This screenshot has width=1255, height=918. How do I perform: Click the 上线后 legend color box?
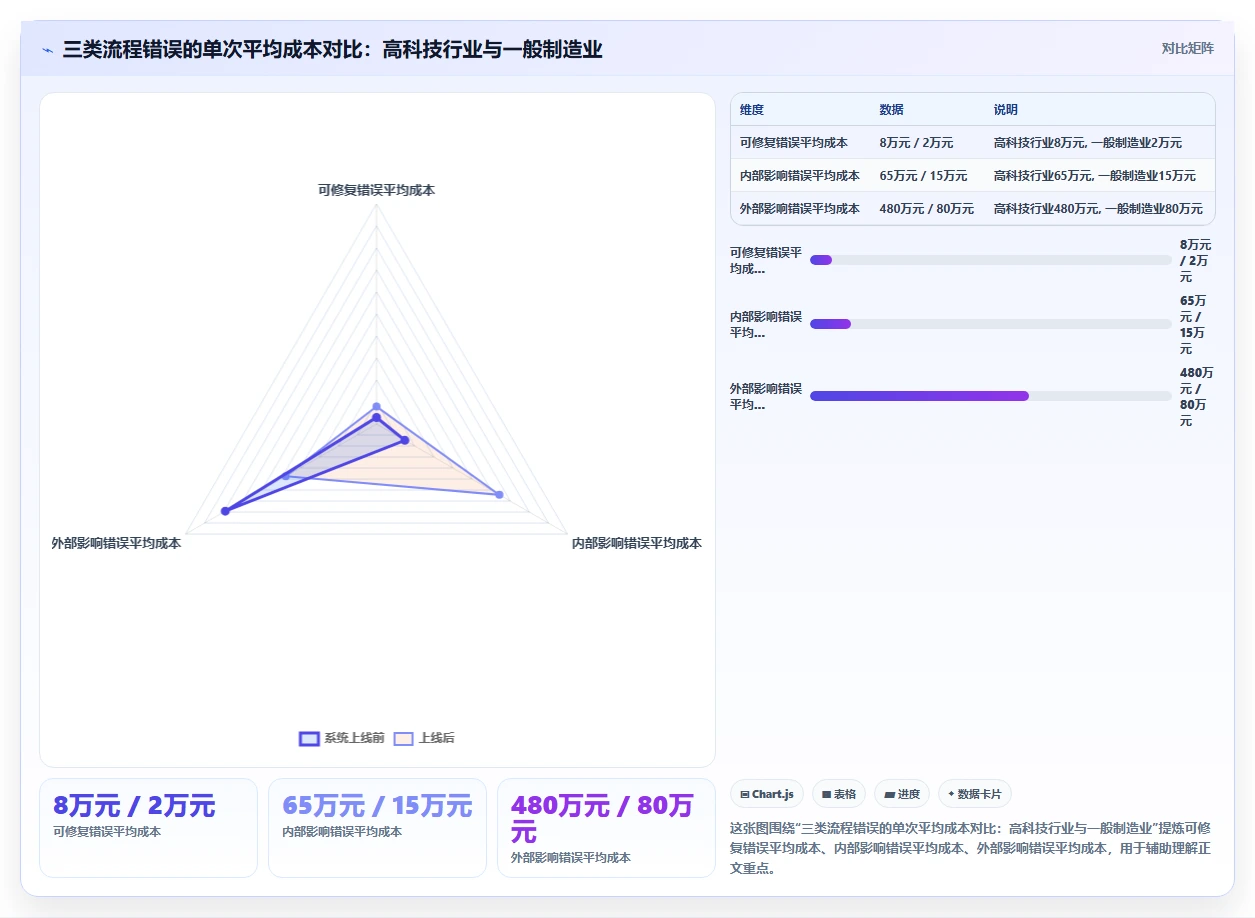(404, 739)
